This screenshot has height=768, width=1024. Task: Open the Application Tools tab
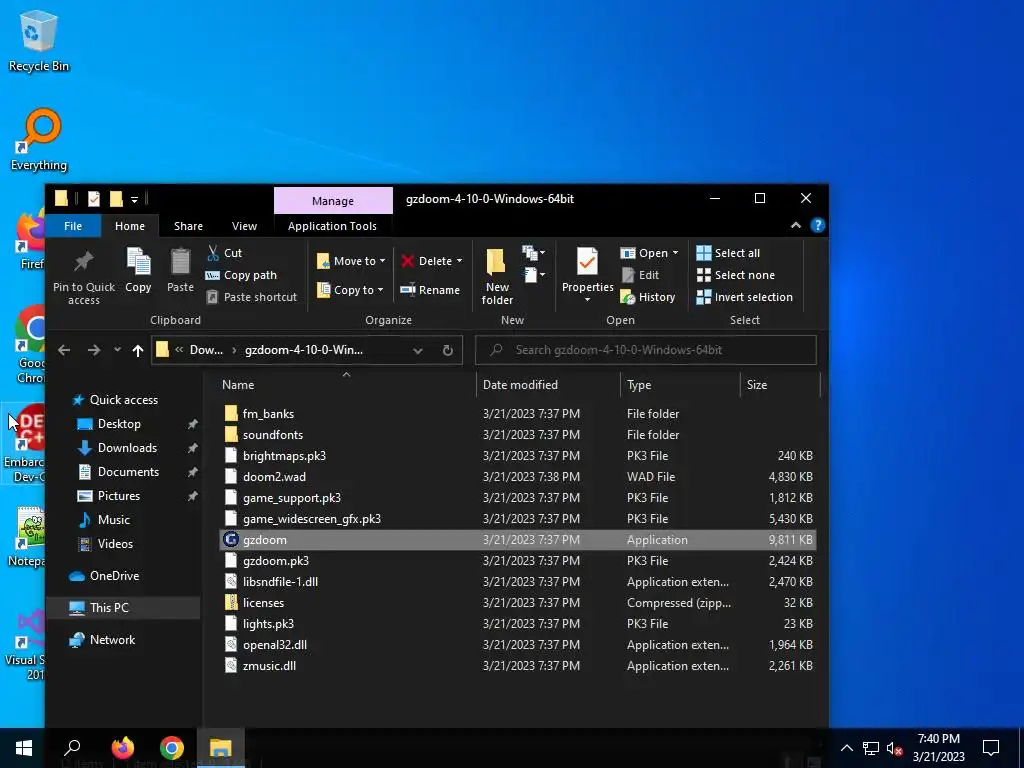[332, 226]
